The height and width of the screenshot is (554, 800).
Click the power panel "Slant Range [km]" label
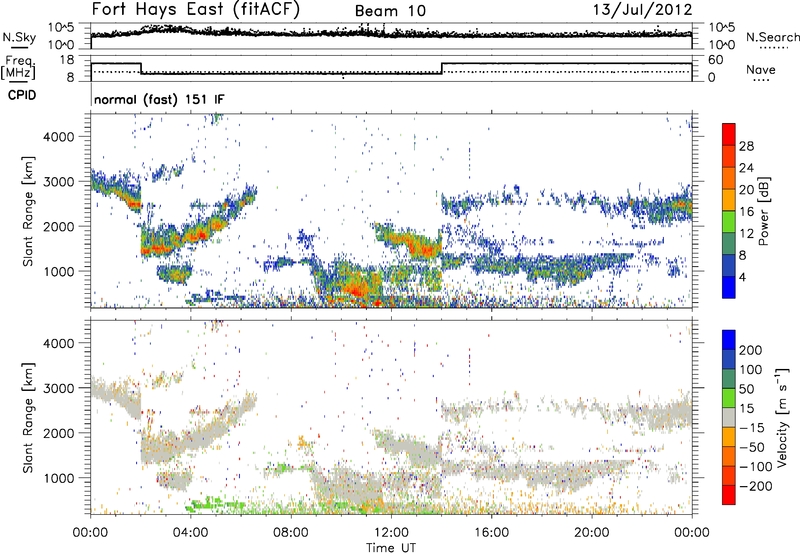tap(28, 211)
